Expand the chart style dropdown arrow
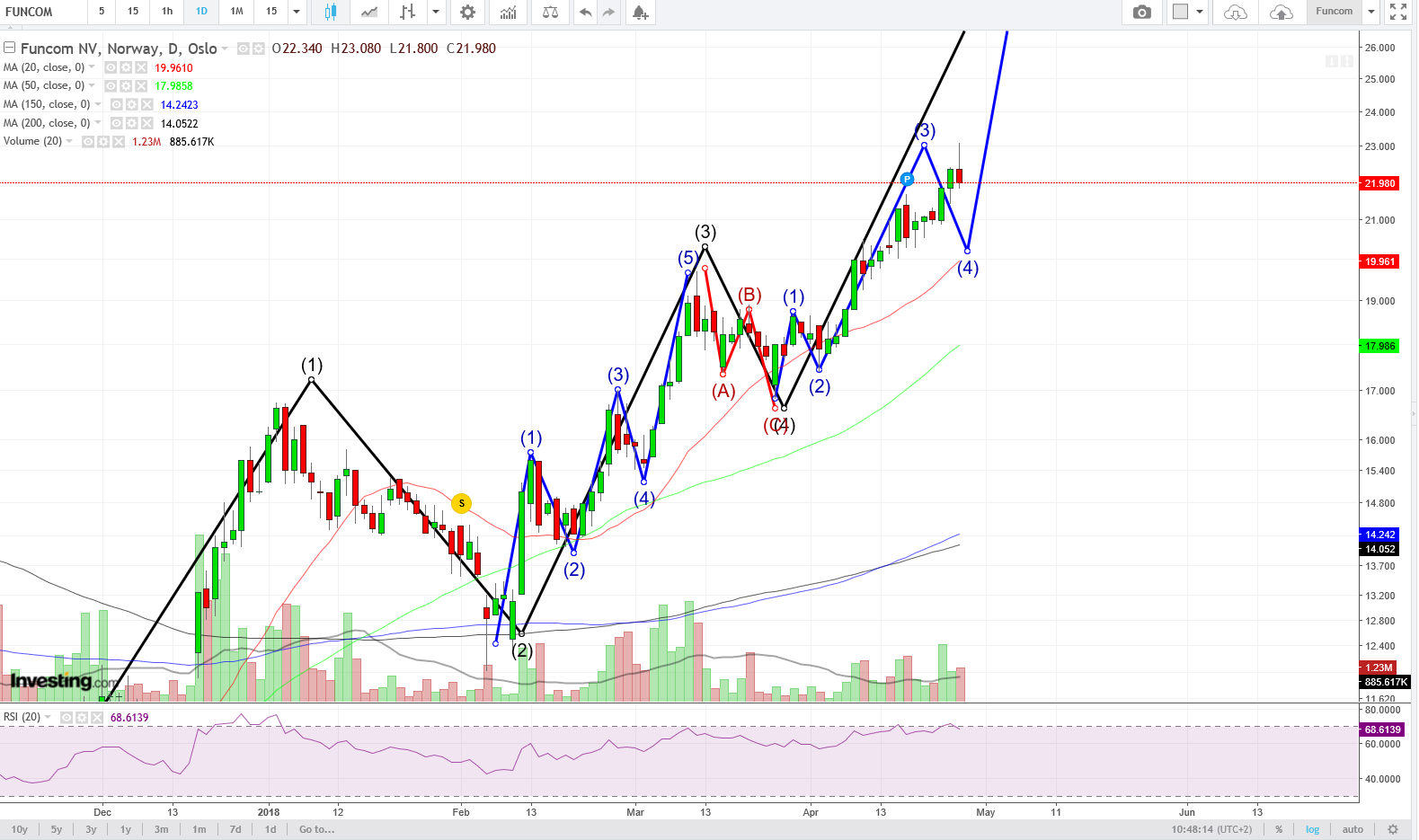This screenshot has width=1419, height=840. click(436, 12)
